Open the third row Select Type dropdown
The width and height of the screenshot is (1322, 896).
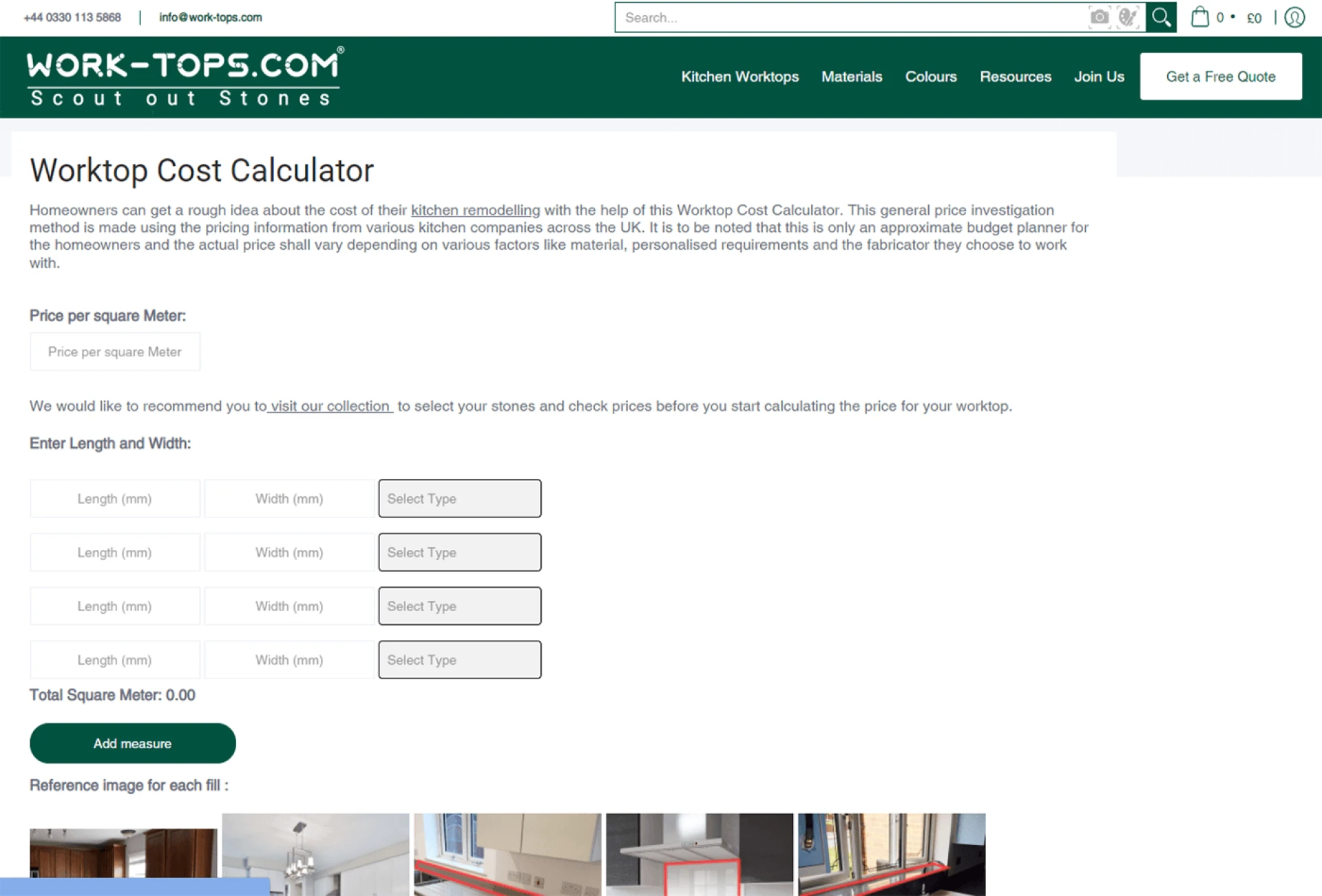(x=459, y=606)
